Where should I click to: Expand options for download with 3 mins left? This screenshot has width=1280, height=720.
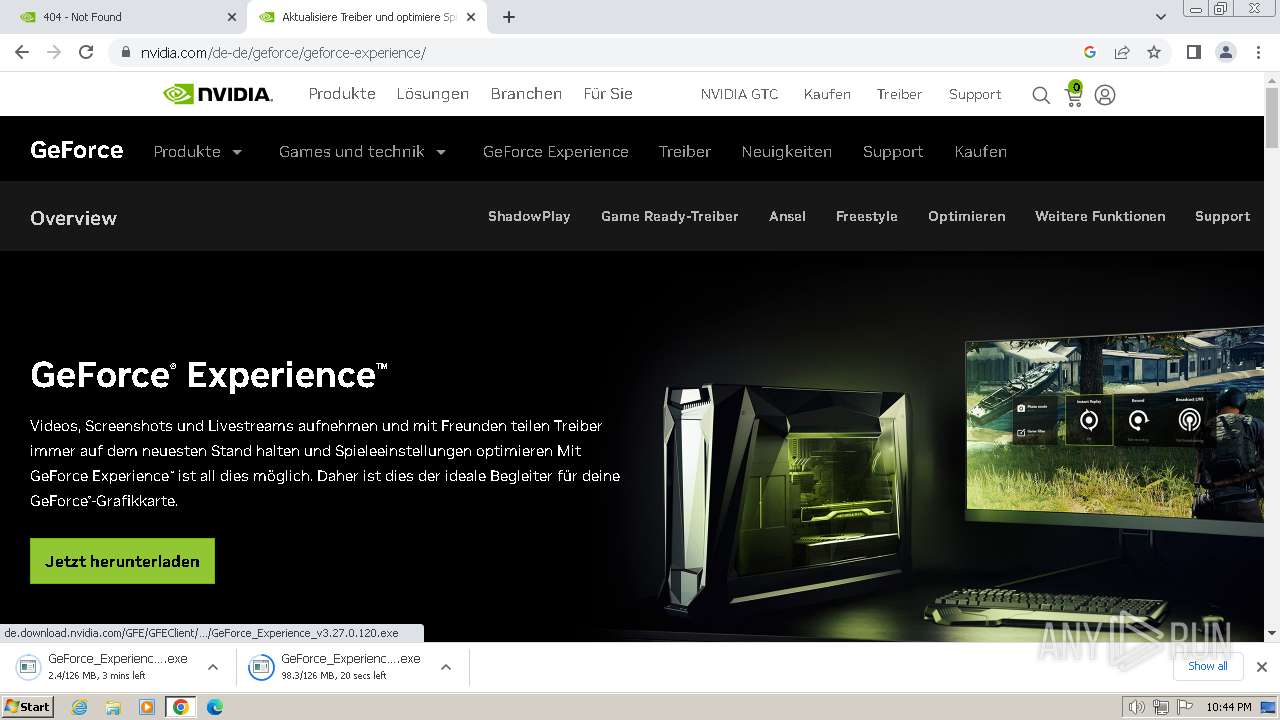point(213,667)
